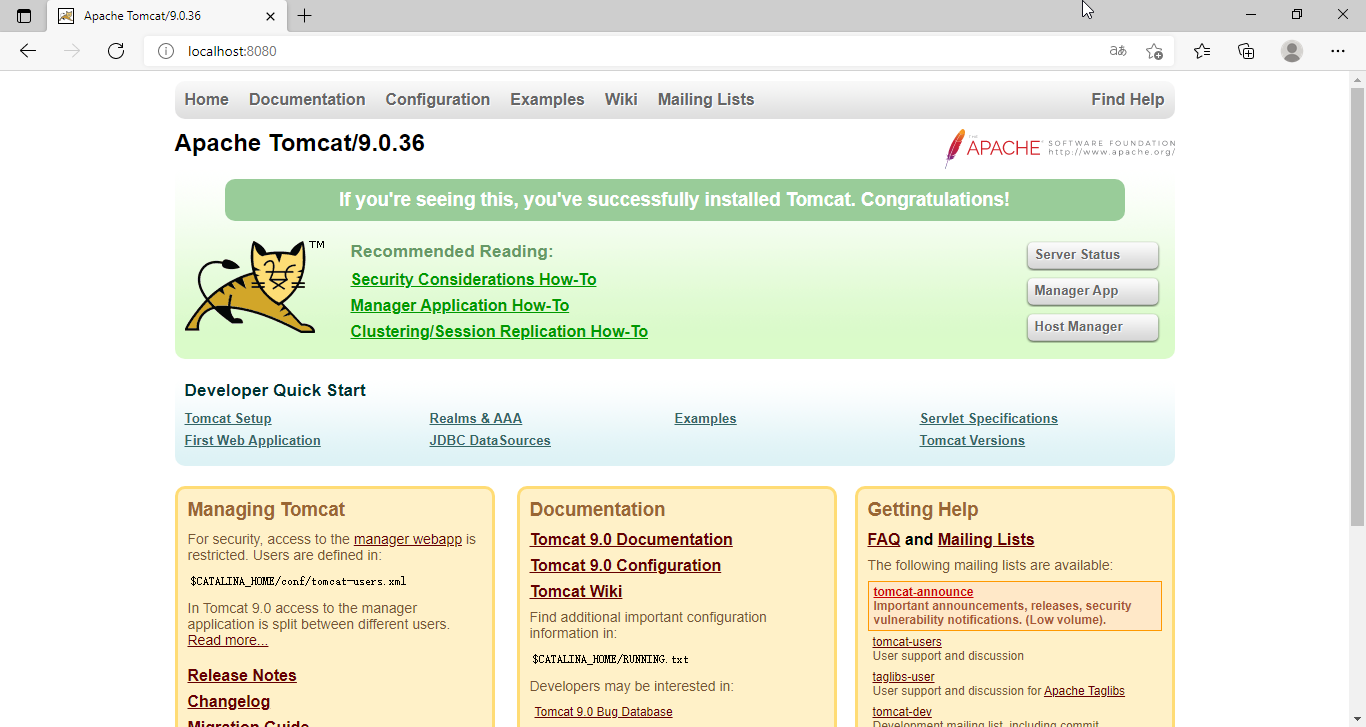Click the Developer Quick Start heading

coord(275,391)
